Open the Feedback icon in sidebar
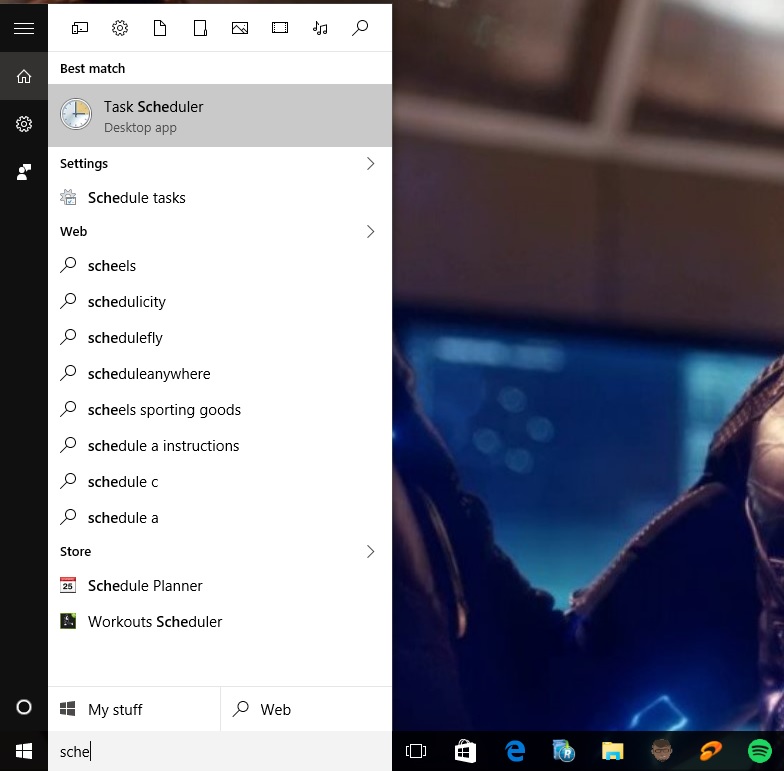This screenshot has width=784, height=771. point(24,172)
